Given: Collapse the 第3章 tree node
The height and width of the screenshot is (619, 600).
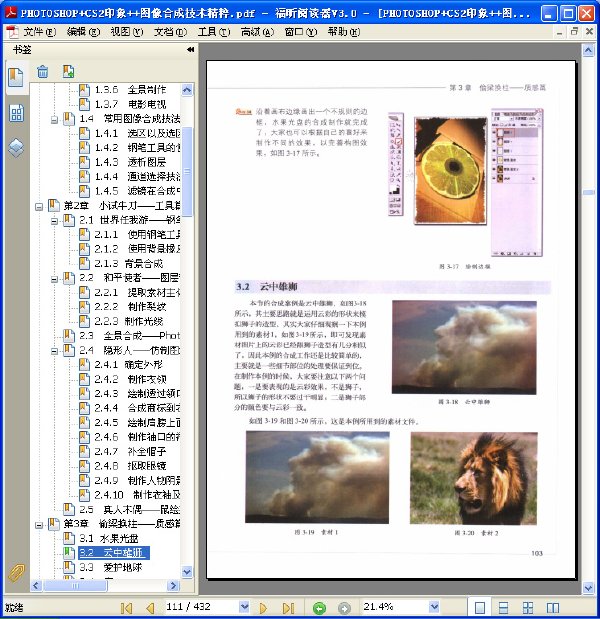Looking at the screenshot, I should pyautogui.click(x=39, y=525).
